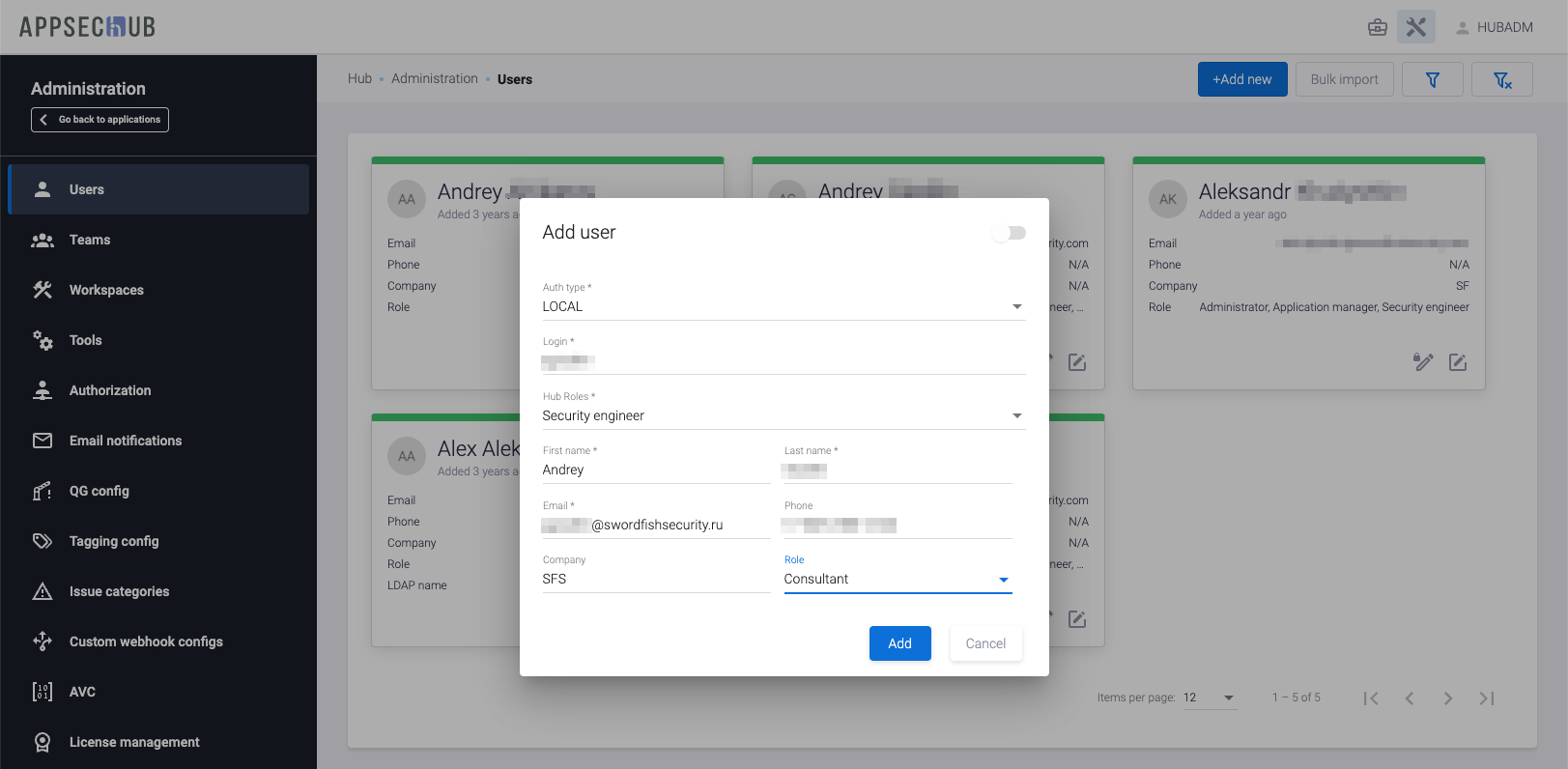
Task: Go to next page of users
Action: click(x=1447, y=698)
